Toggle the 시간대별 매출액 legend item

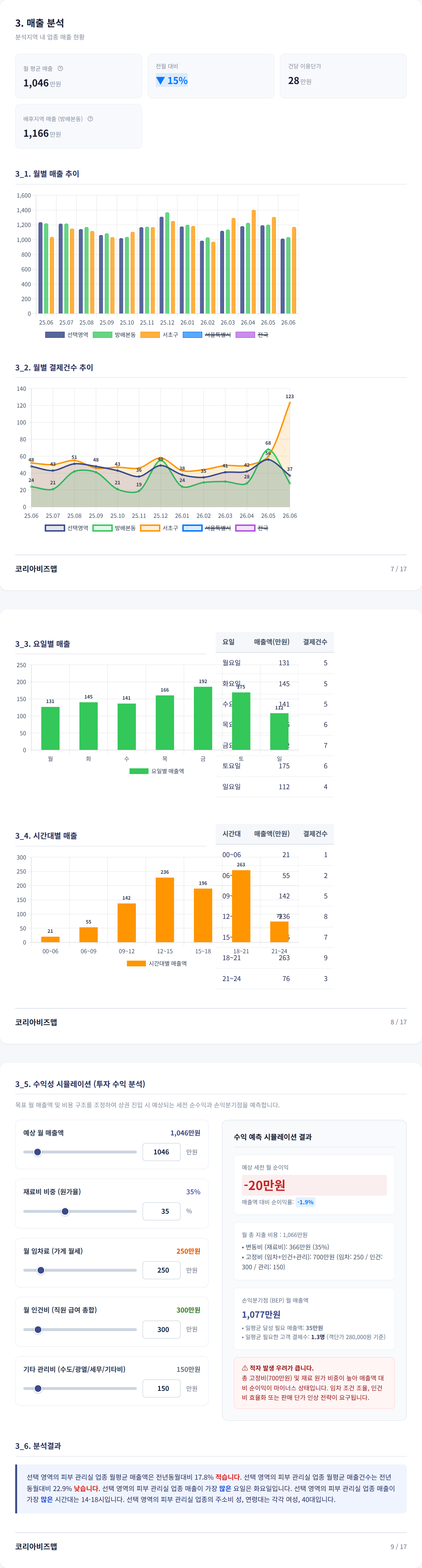[x=157, y=963]
